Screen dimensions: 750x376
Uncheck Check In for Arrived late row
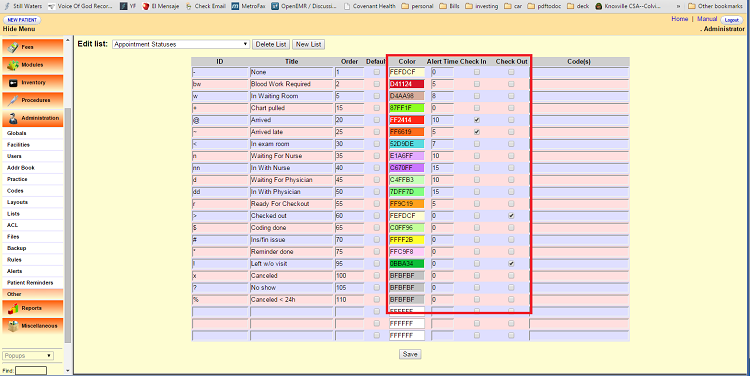point(477,132)
